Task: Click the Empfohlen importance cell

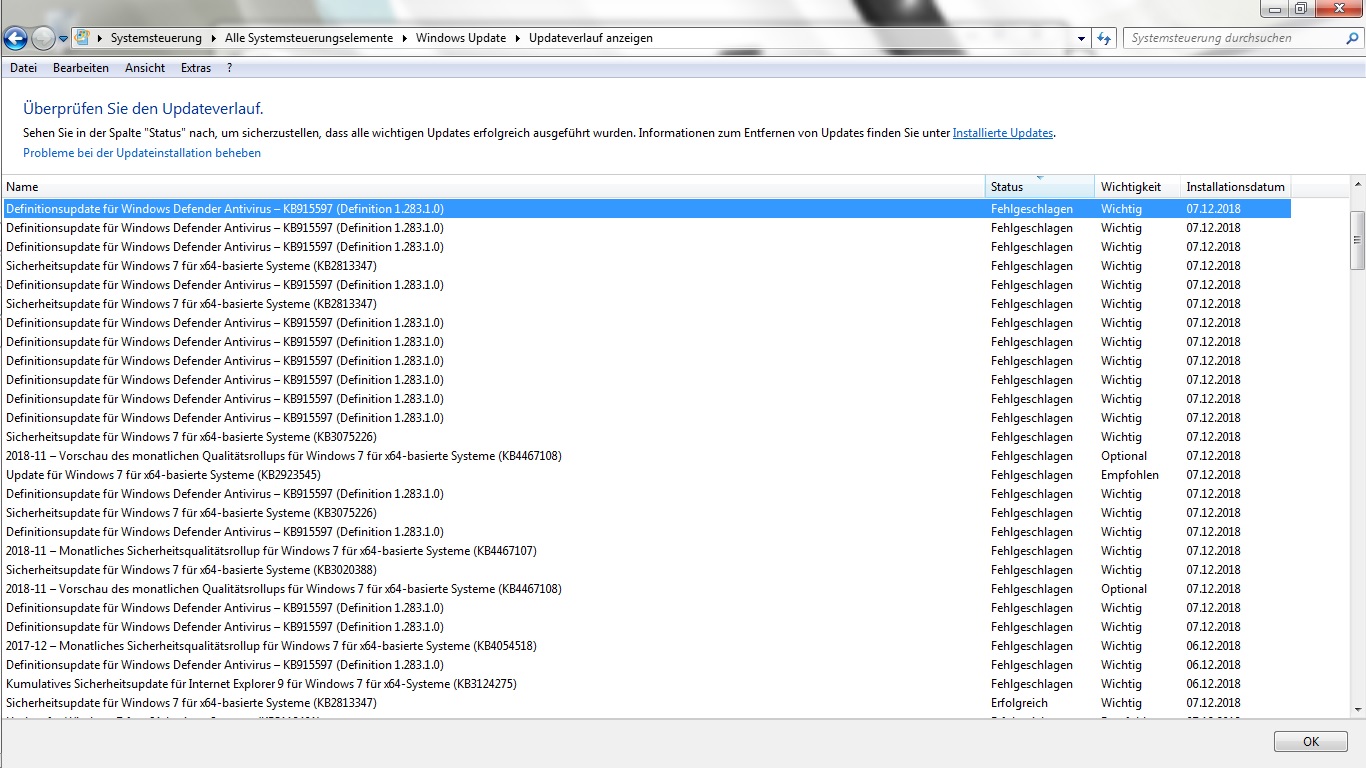Action: [1130, 475]
